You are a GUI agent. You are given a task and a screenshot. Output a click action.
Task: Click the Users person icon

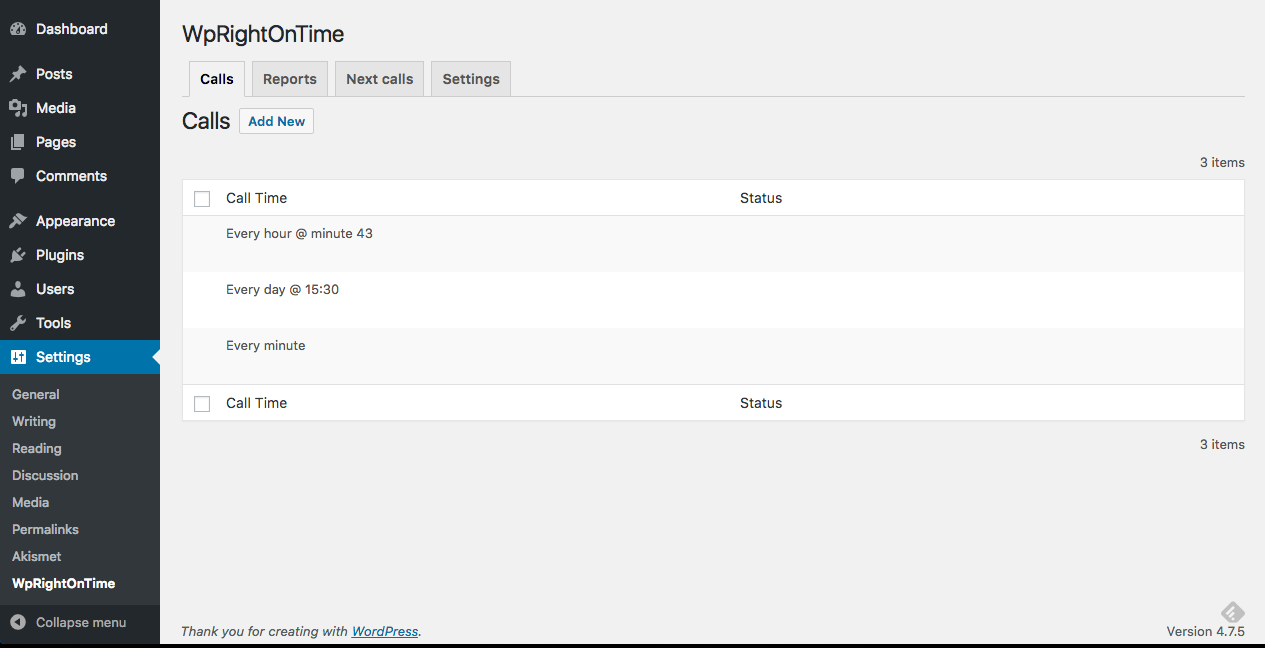(18, 289)
